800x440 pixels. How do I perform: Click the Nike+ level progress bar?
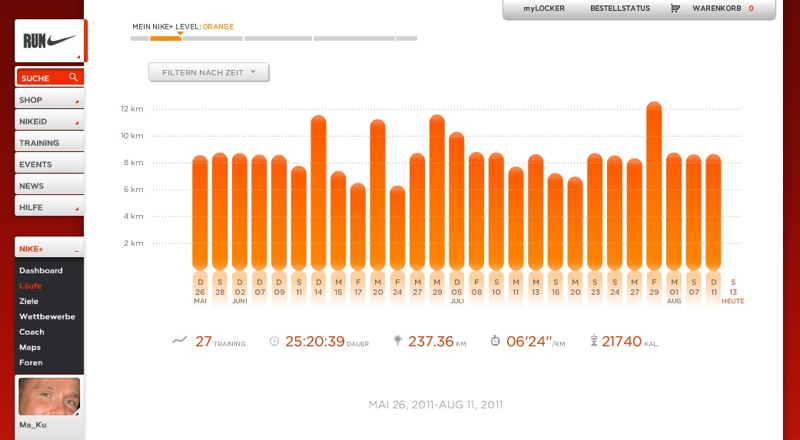pos(273,38)
